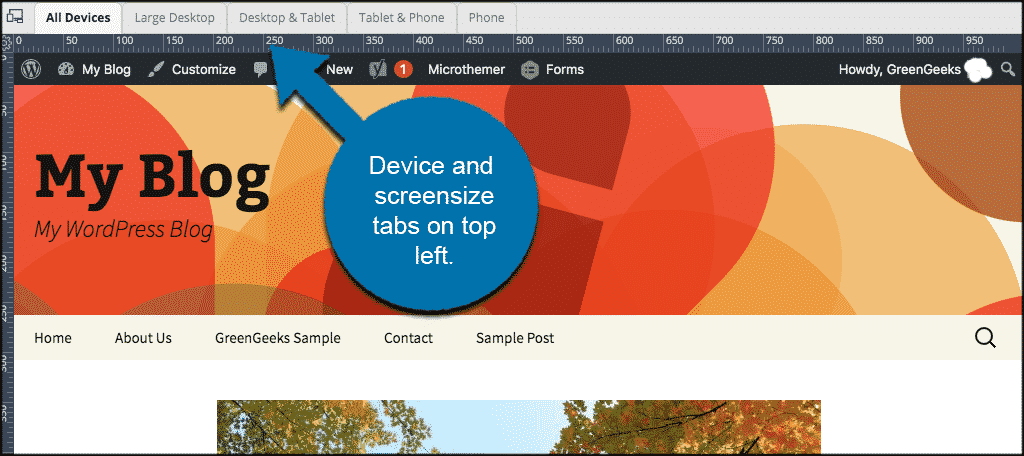This screenshot has width=1024, height=456.
Task: Switch to the Large Desktop tab
Action: point(174,18)
